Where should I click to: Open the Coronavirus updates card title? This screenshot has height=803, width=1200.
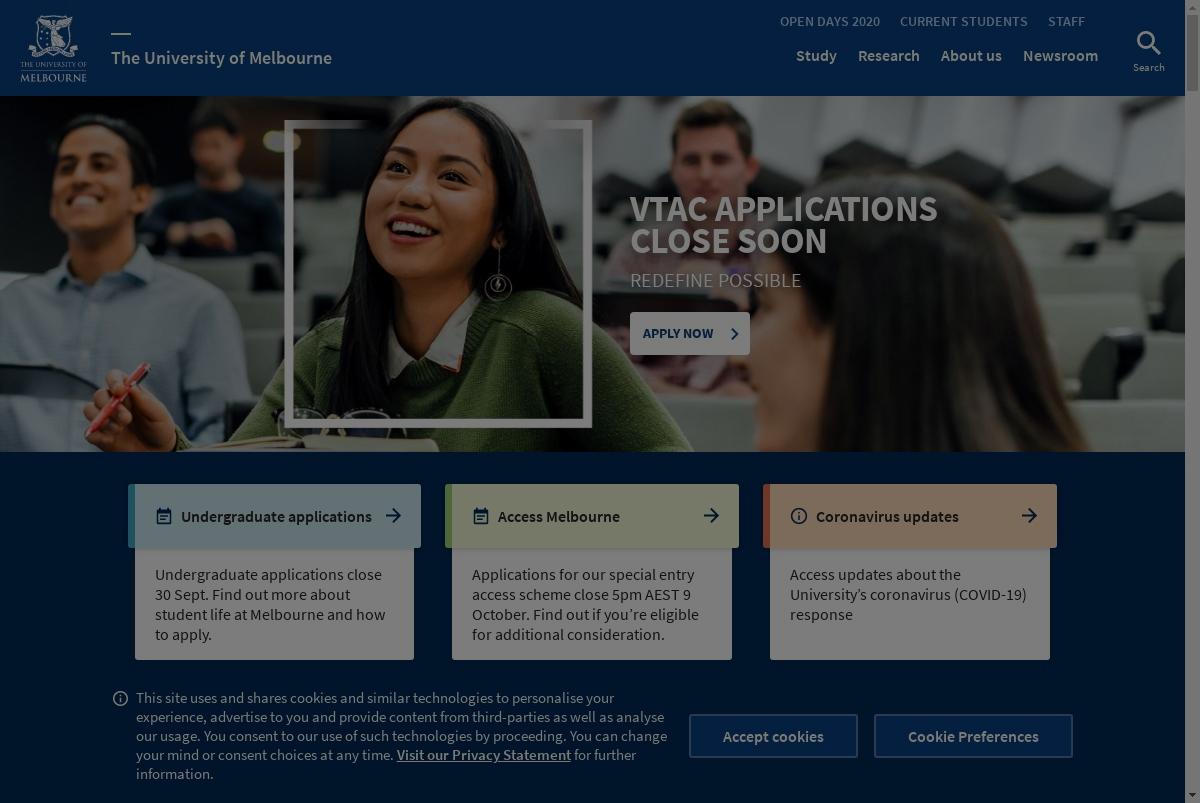(x=887, y=517)
